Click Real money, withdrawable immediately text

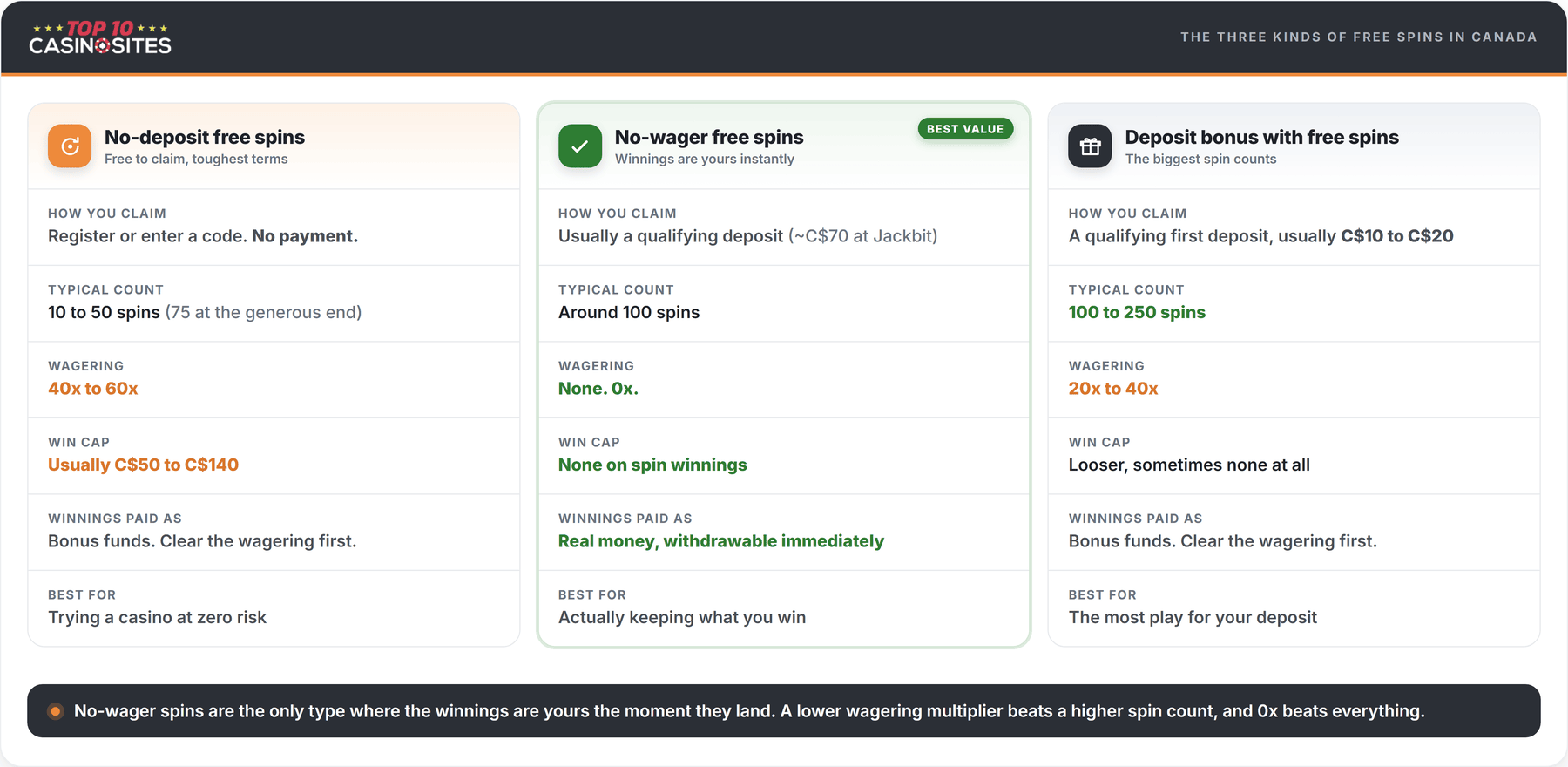[721, 541]
